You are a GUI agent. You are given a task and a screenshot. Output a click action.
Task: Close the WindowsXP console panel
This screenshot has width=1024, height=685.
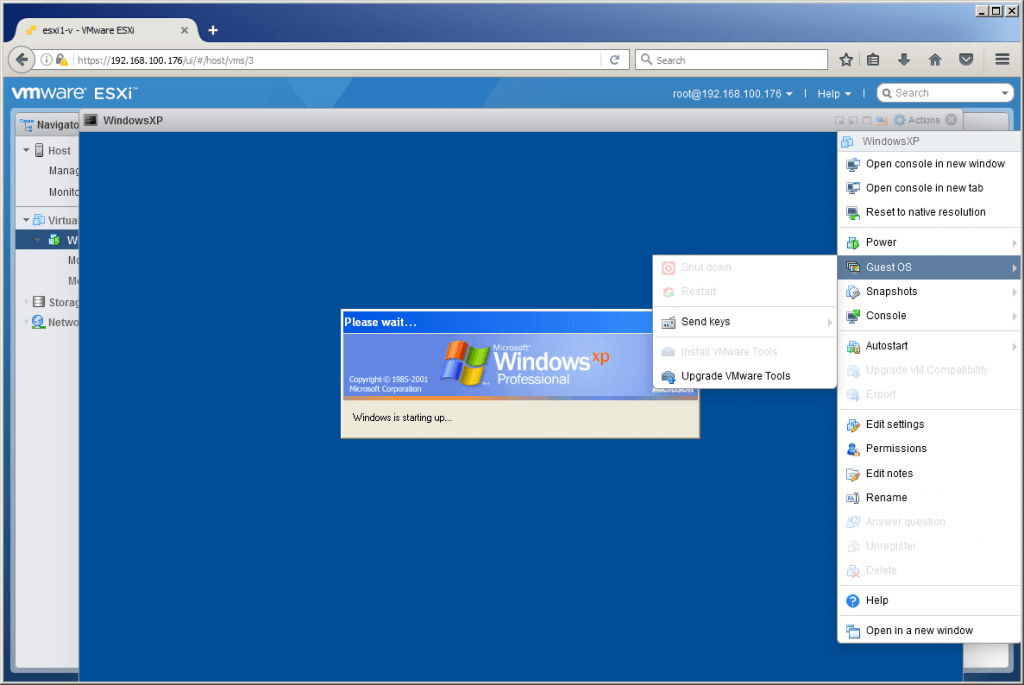click(x=952, y=120)
